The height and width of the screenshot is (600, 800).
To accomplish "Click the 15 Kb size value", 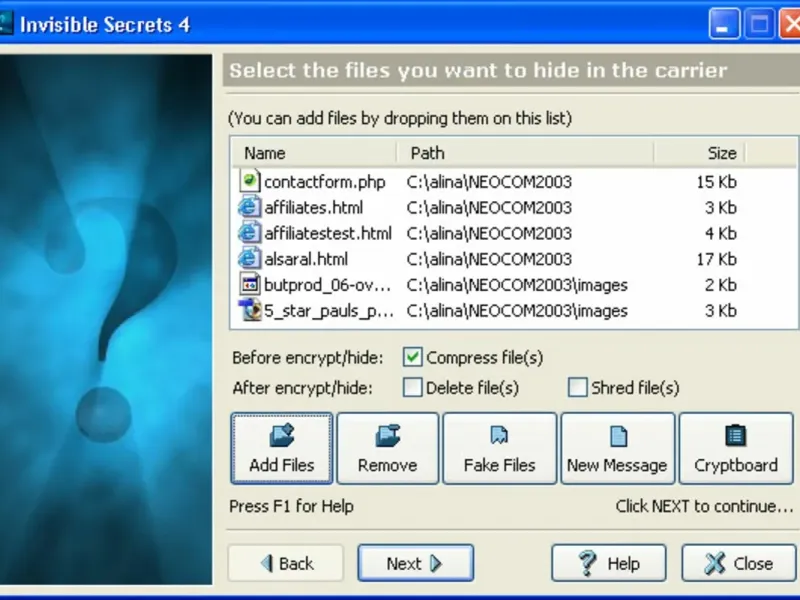I will (x=716, y=182).
